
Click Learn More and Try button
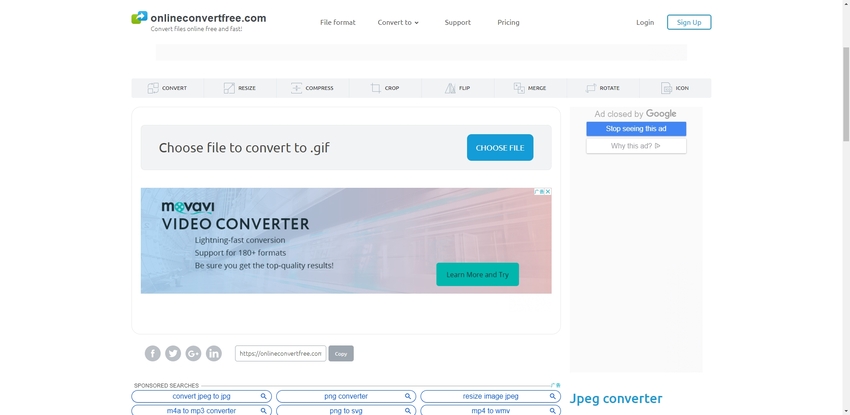(478, 275)
